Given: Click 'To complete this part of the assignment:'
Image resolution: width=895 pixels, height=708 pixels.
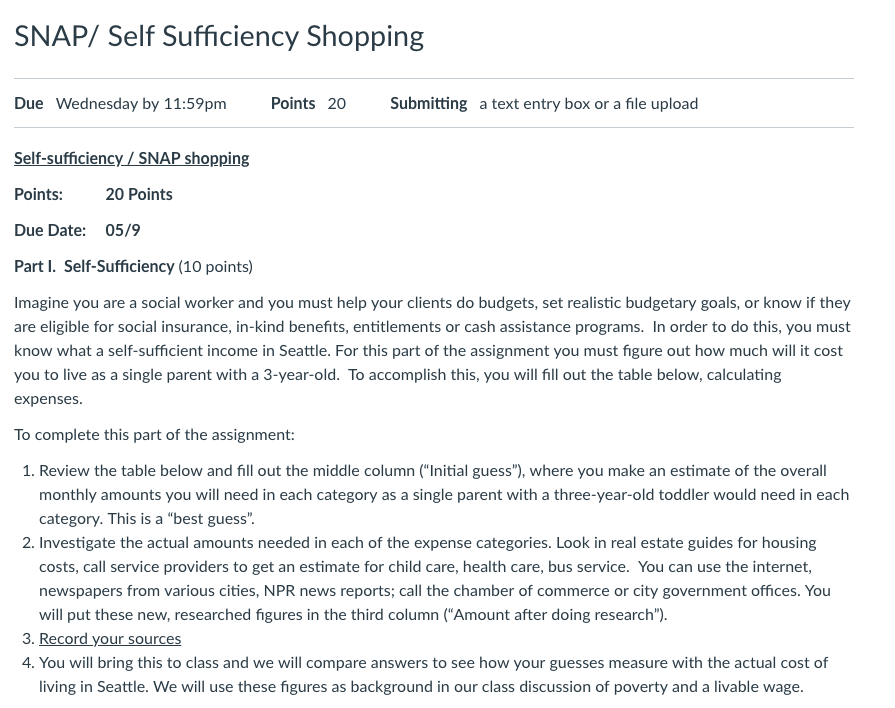Looking at the screenshot, I should pos(154,435).
